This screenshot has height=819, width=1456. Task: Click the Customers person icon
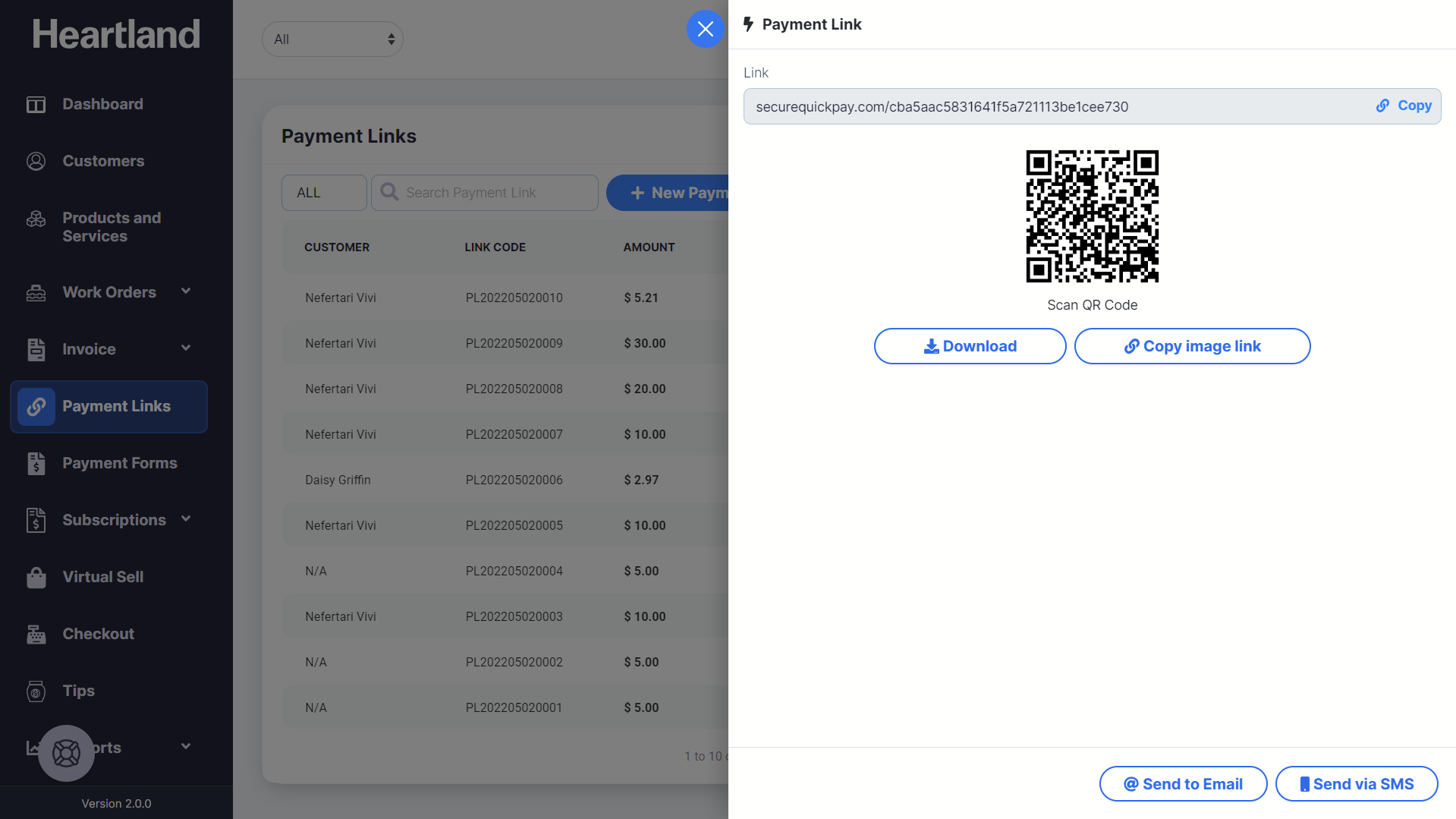36,162
